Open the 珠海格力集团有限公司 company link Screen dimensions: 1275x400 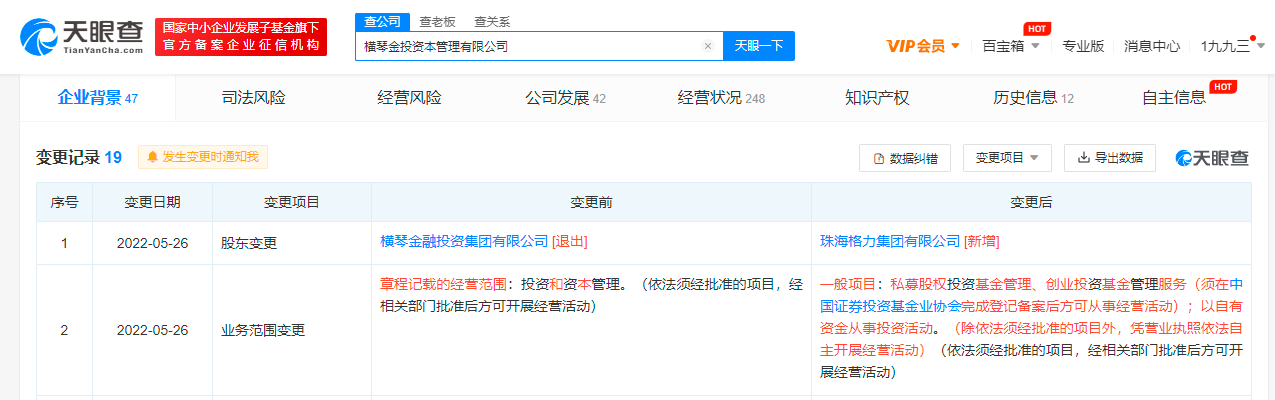coord(890,242)
